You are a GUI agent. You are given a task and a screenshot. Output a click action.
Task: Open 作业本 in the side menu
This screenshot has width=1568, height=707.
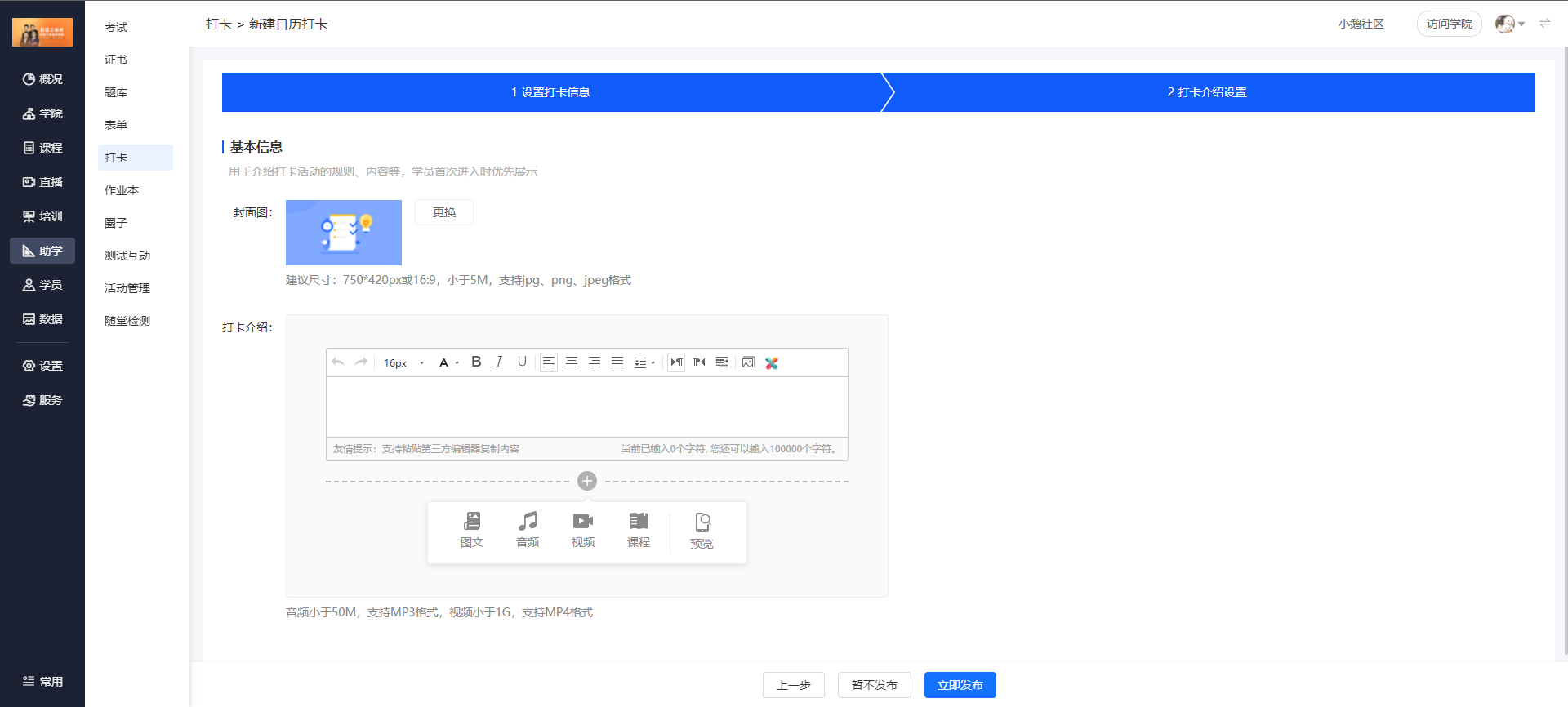tap(122, 190)
